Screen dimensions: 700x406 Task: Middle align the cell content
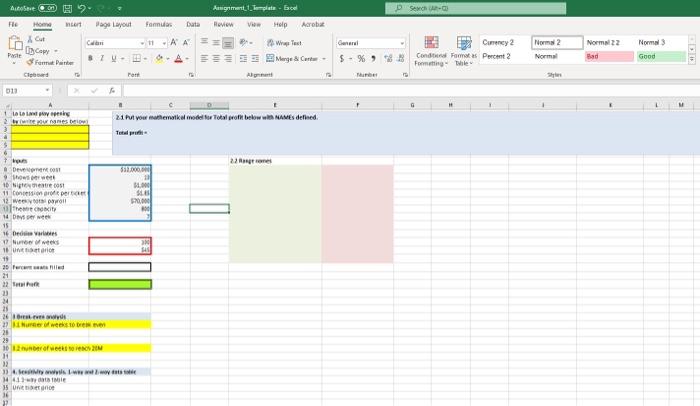[x=216, y=42]
